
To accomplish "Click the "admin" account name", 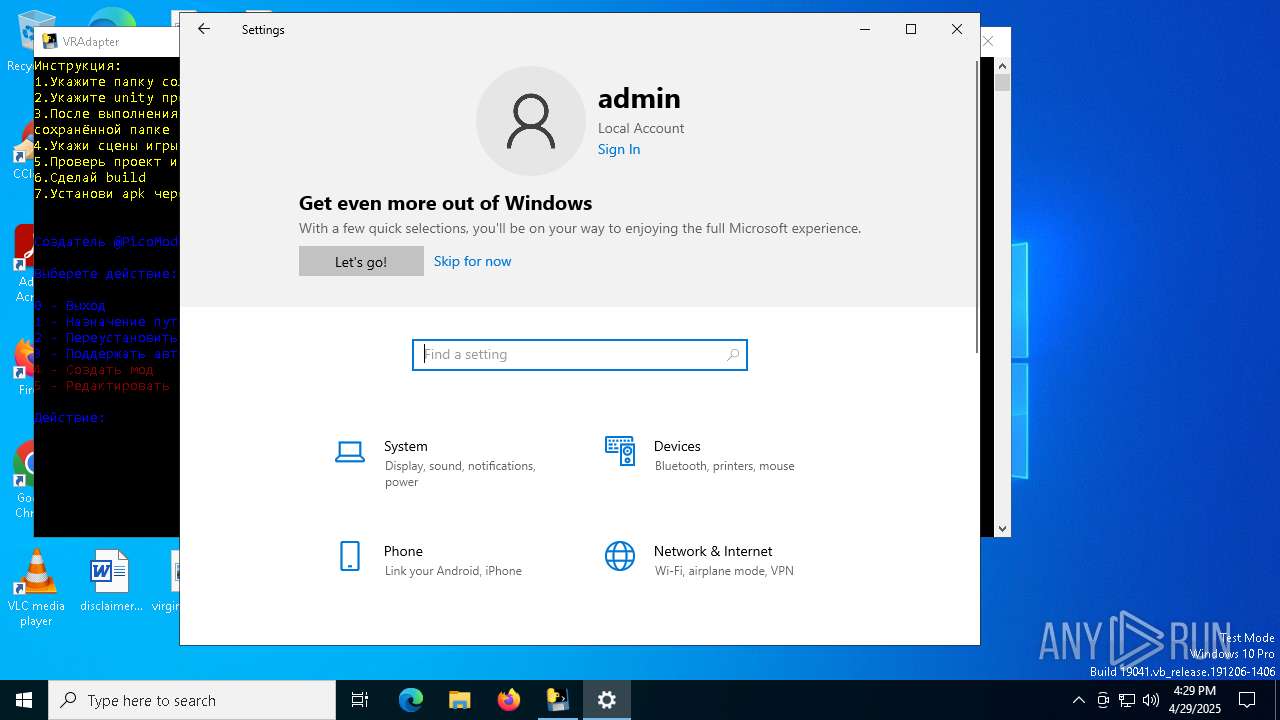I will tap(639, 98).
